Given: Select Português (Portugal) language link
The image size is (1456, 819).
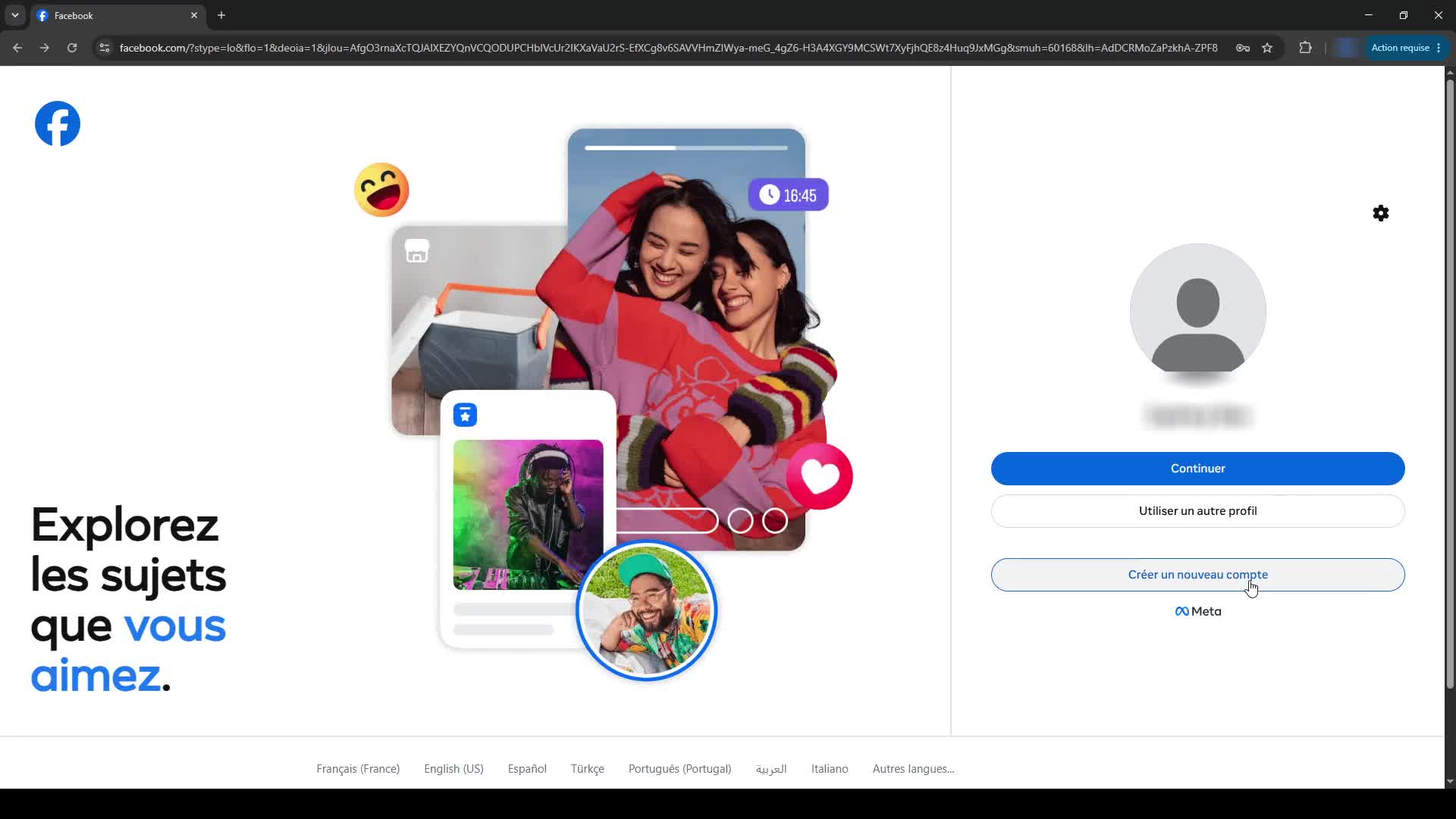Looking at the screenshot, I should [679, 769].
